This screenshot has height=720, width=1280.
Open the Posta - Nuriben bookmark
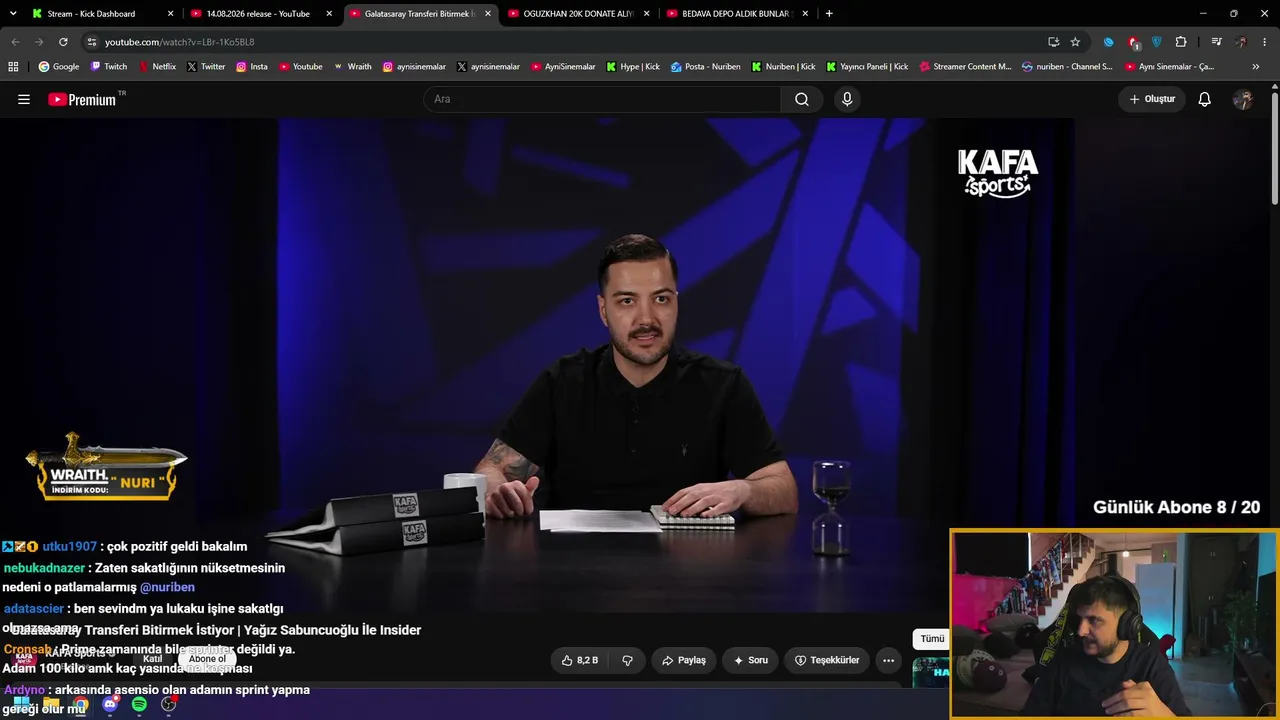[x=706, y=67]
